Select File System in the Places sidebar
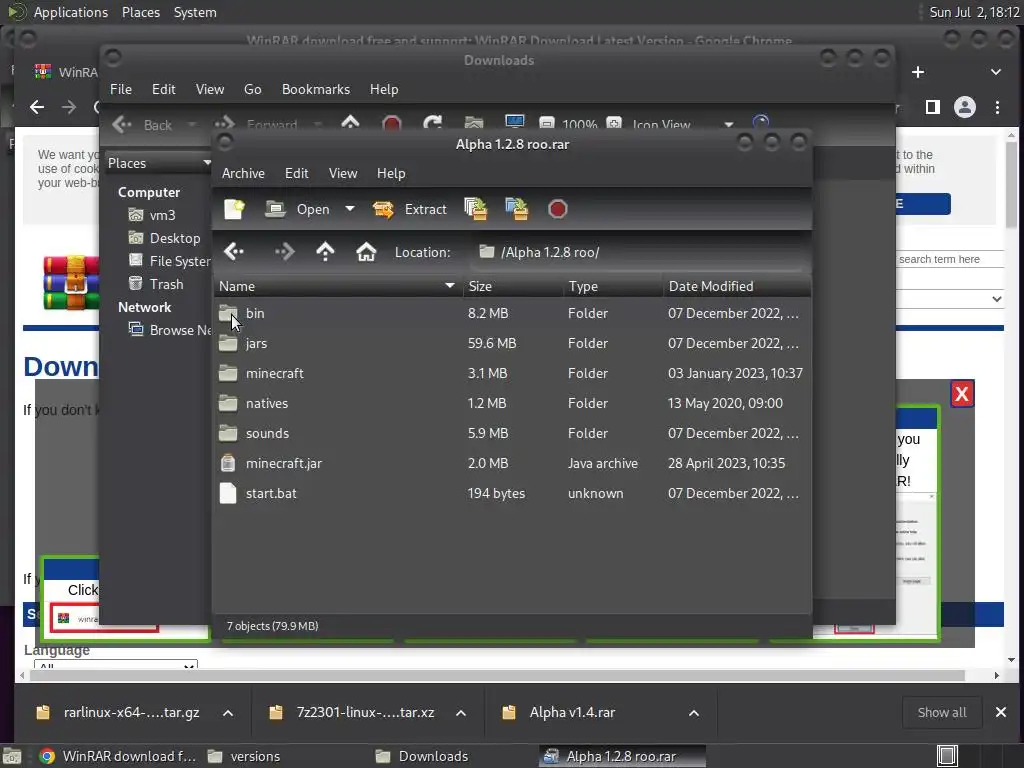The width and height of the screenshot is (1024, 768). (x=169, y=261)
